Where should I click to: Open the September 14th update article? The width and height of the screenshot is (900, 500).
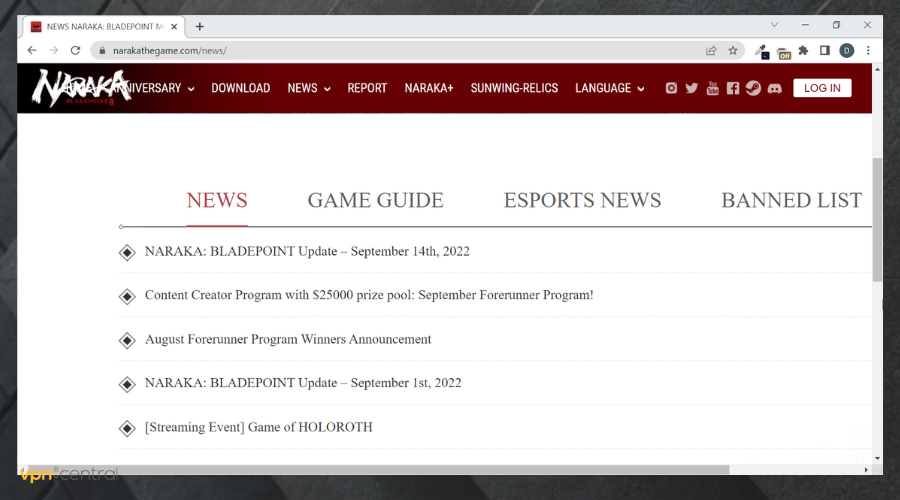(307, 251)
